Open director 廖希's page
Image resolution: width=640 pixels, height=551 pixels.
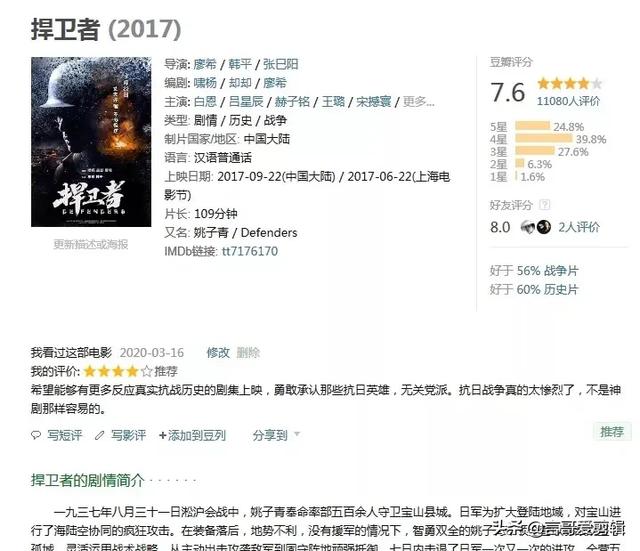pyautogui.click(x=205, y=64)
